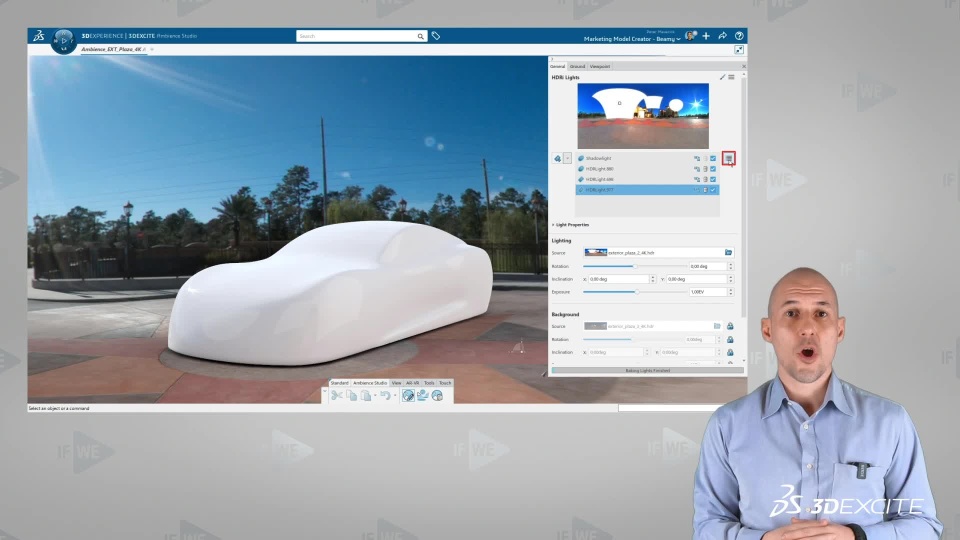Viewport: 960px width, 540px height.
Task: Toggle lock for Background Inclination
Action: tap(730, 352)
